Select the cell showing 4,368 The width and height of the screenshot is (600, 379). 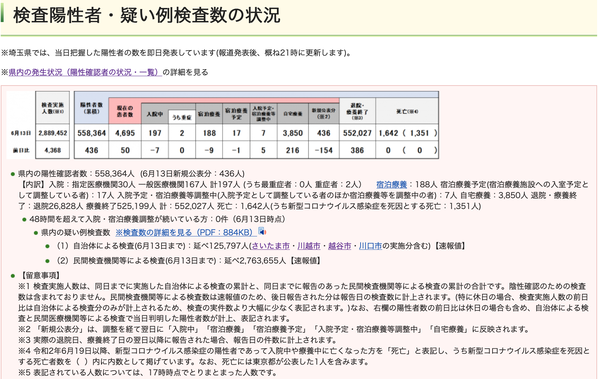tap(53, 150)
